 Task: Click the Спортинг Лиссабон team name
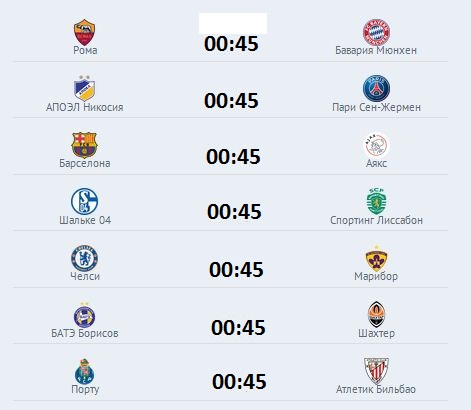click(x=376, y=220)
